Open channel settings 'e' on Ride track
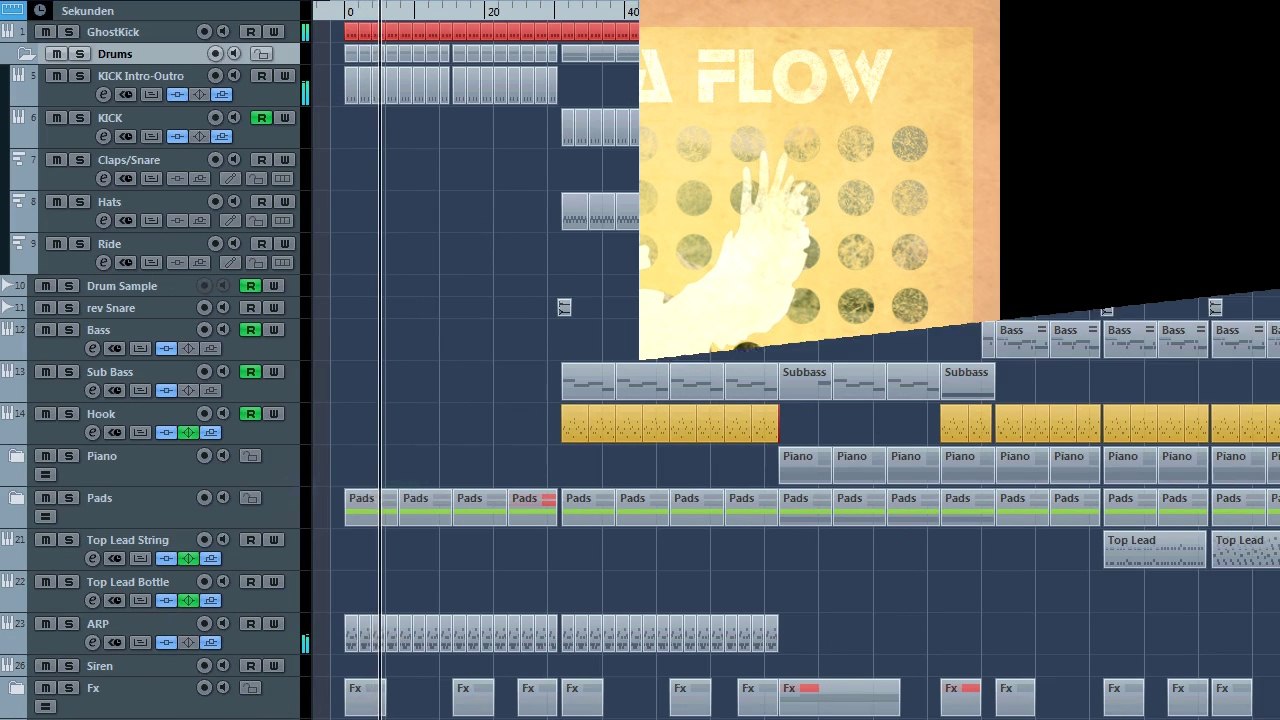Image resolution: width=1280 pixels, height=720 pixels. click(x=103, y=263)
